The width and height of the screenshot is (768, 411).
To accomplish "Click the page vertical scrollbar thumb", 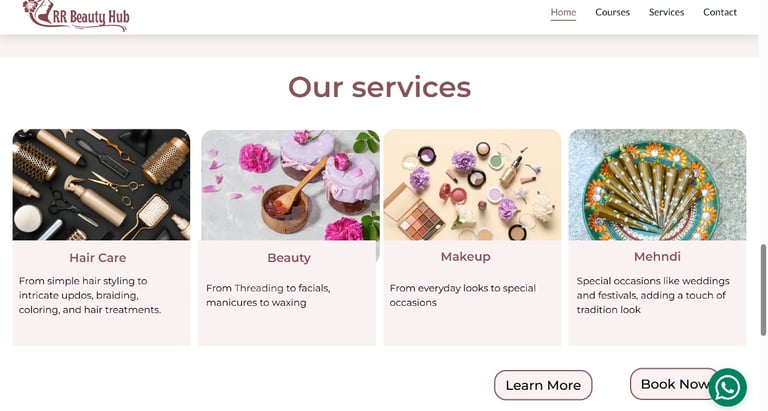I will 763,290.
